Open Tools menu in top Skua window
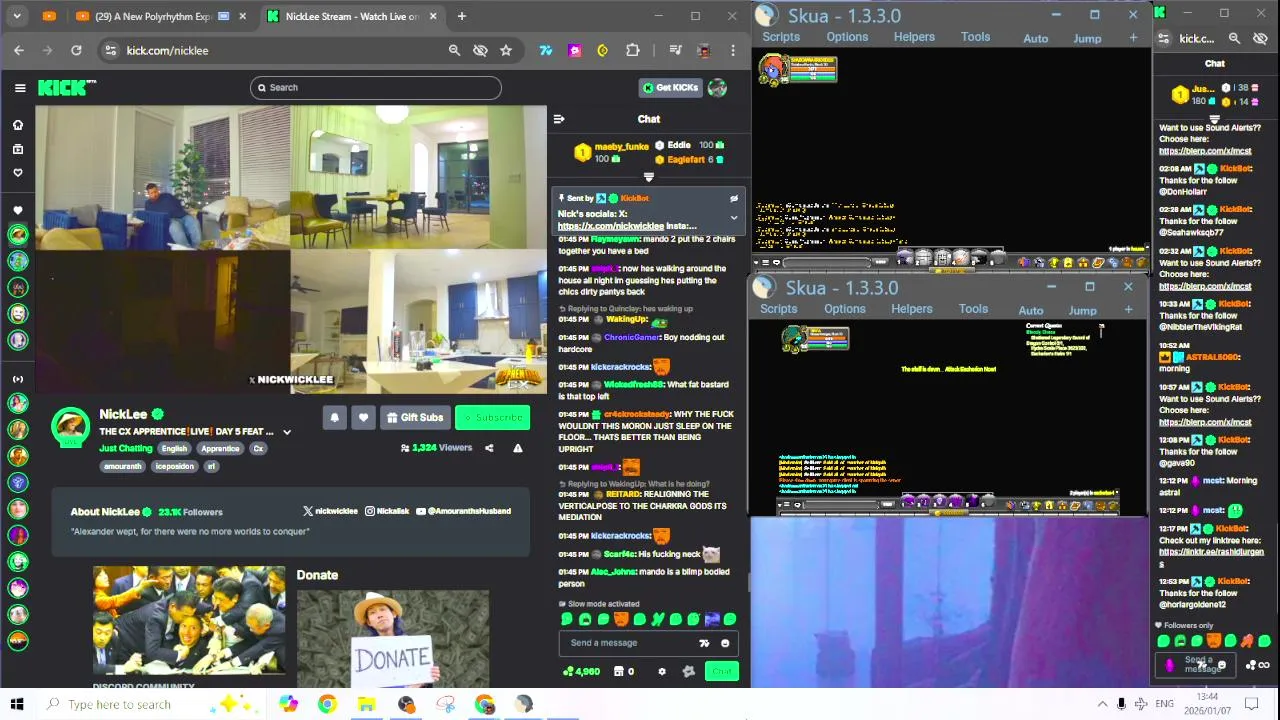Screen dimensions: 1280x720 (x=976, y=37)
